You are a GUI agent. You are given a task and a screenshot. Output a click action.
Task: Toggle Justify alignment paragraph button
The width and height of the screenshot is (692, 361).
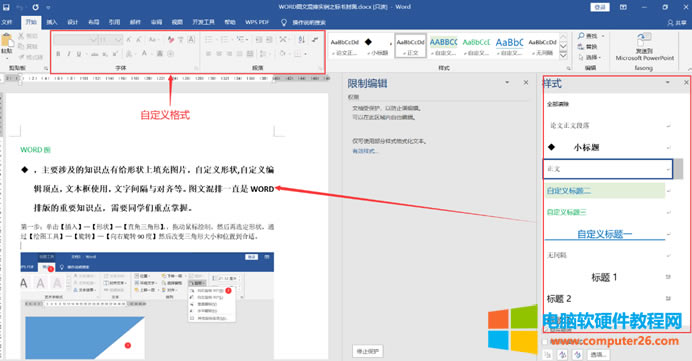240,54
